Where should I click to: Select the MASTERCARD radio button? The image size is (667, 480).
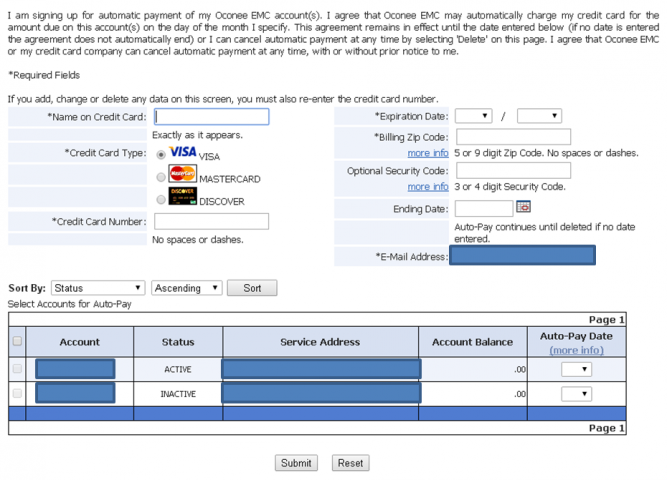pos(161,177)
